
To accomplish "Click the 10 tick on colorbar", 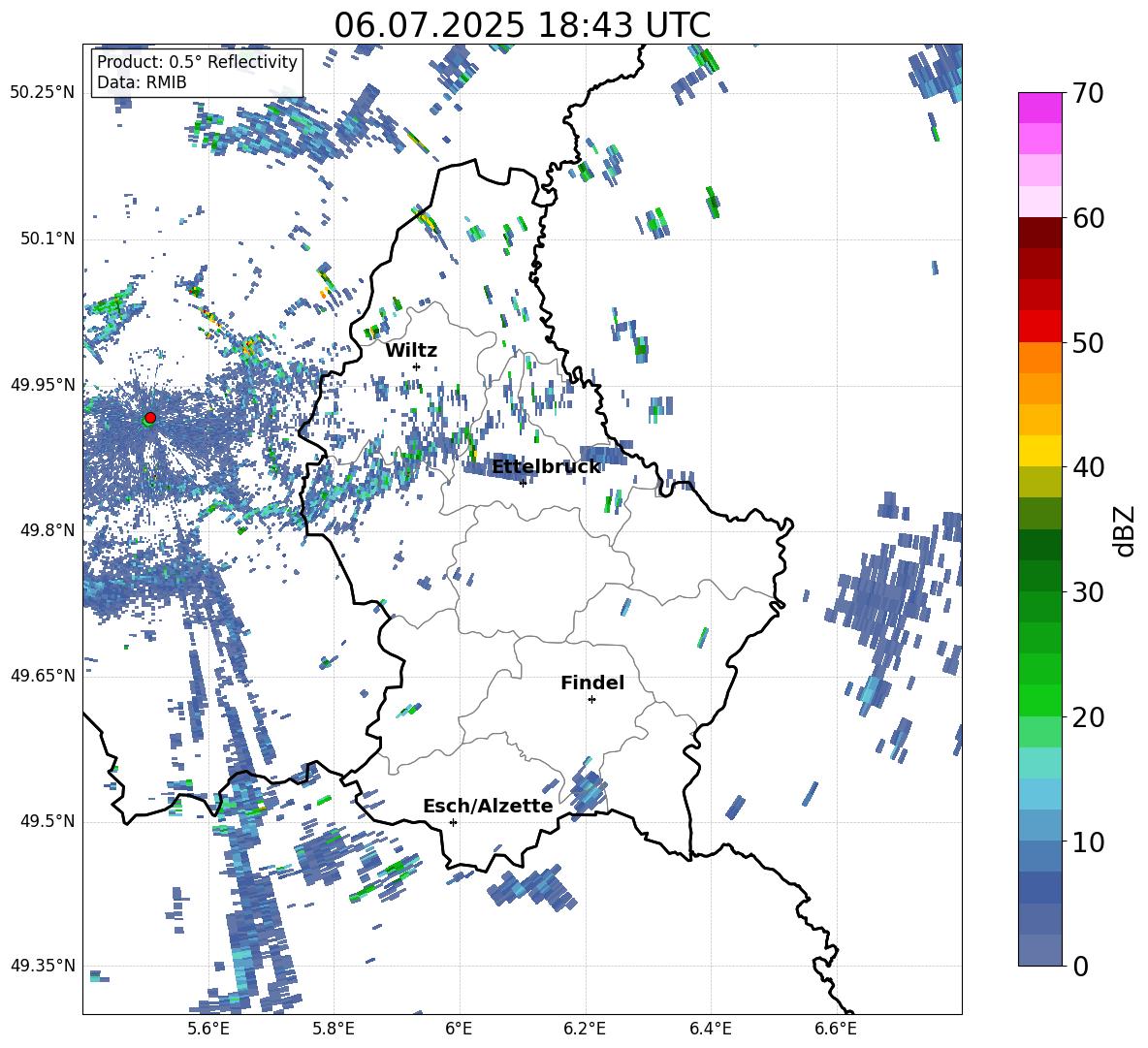I will pos(1088,842).
